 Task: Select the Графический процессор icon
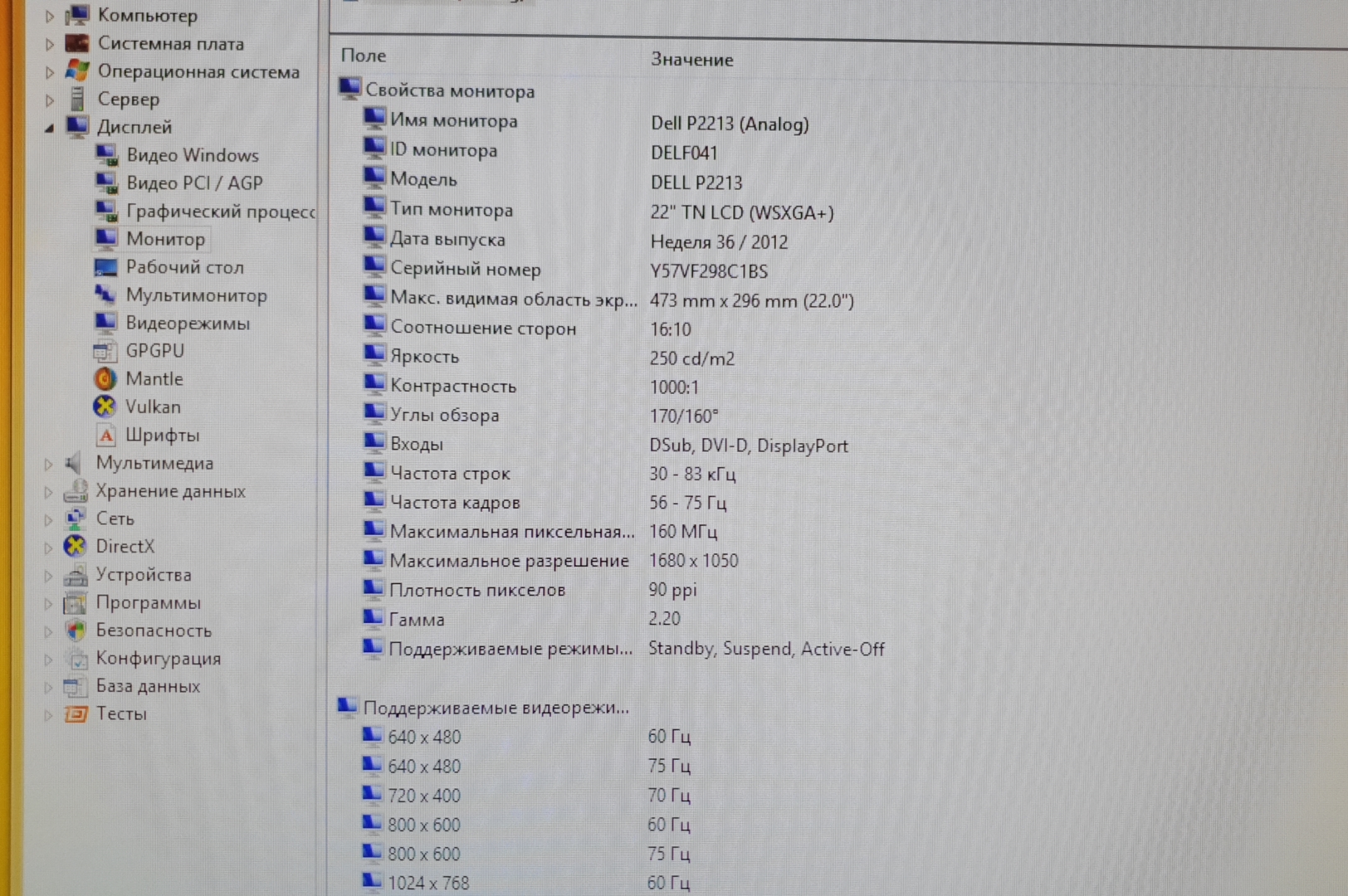pos(106,211)
